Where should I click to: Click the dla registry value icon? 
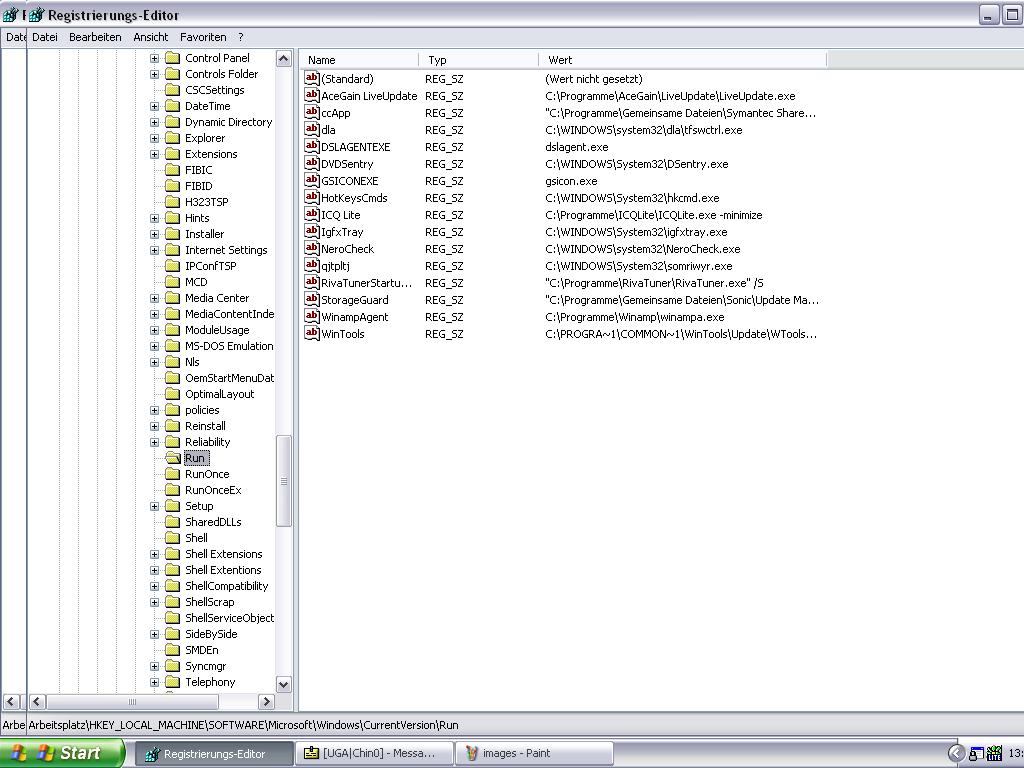coord(312,129)
